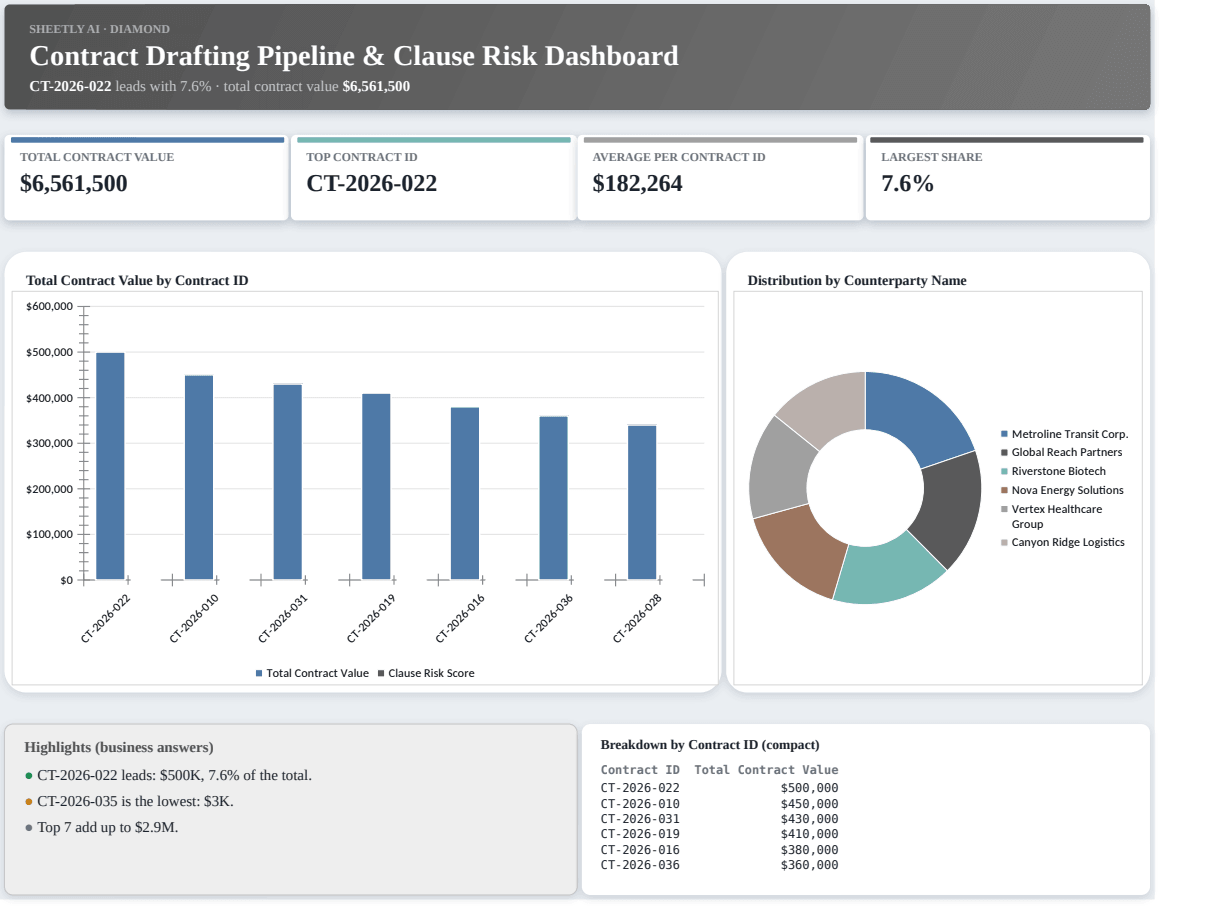The width and height of the screenshot is (1227, 922).
Task: Toggle the Total Contract Value legend swatch
Action: tap(259, 673)
